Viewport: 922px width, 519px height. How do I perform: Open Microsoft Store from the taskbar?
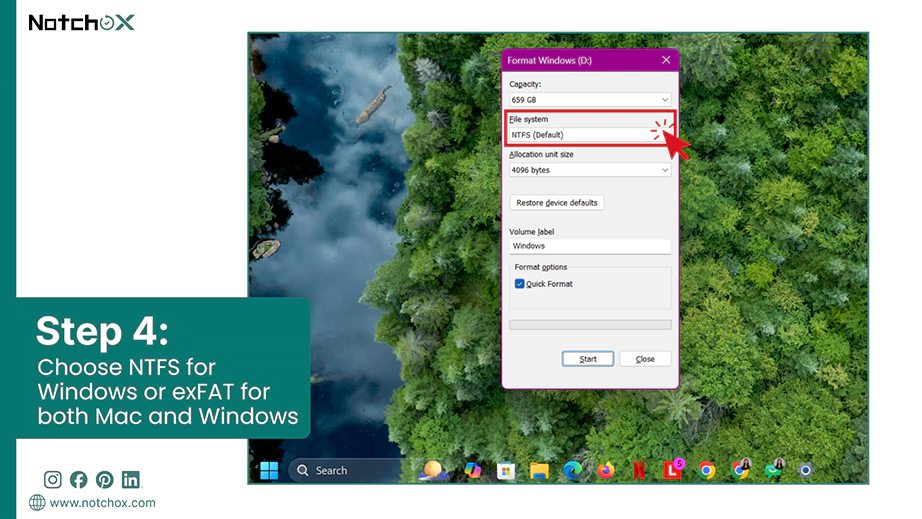pyautogui.click(x=506, y=470)
